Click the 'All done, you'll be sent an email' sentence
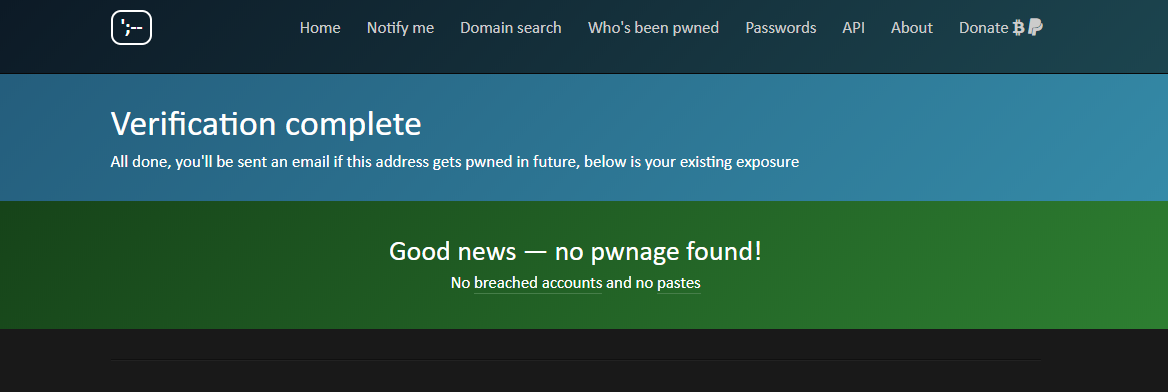 click(454, 162)
